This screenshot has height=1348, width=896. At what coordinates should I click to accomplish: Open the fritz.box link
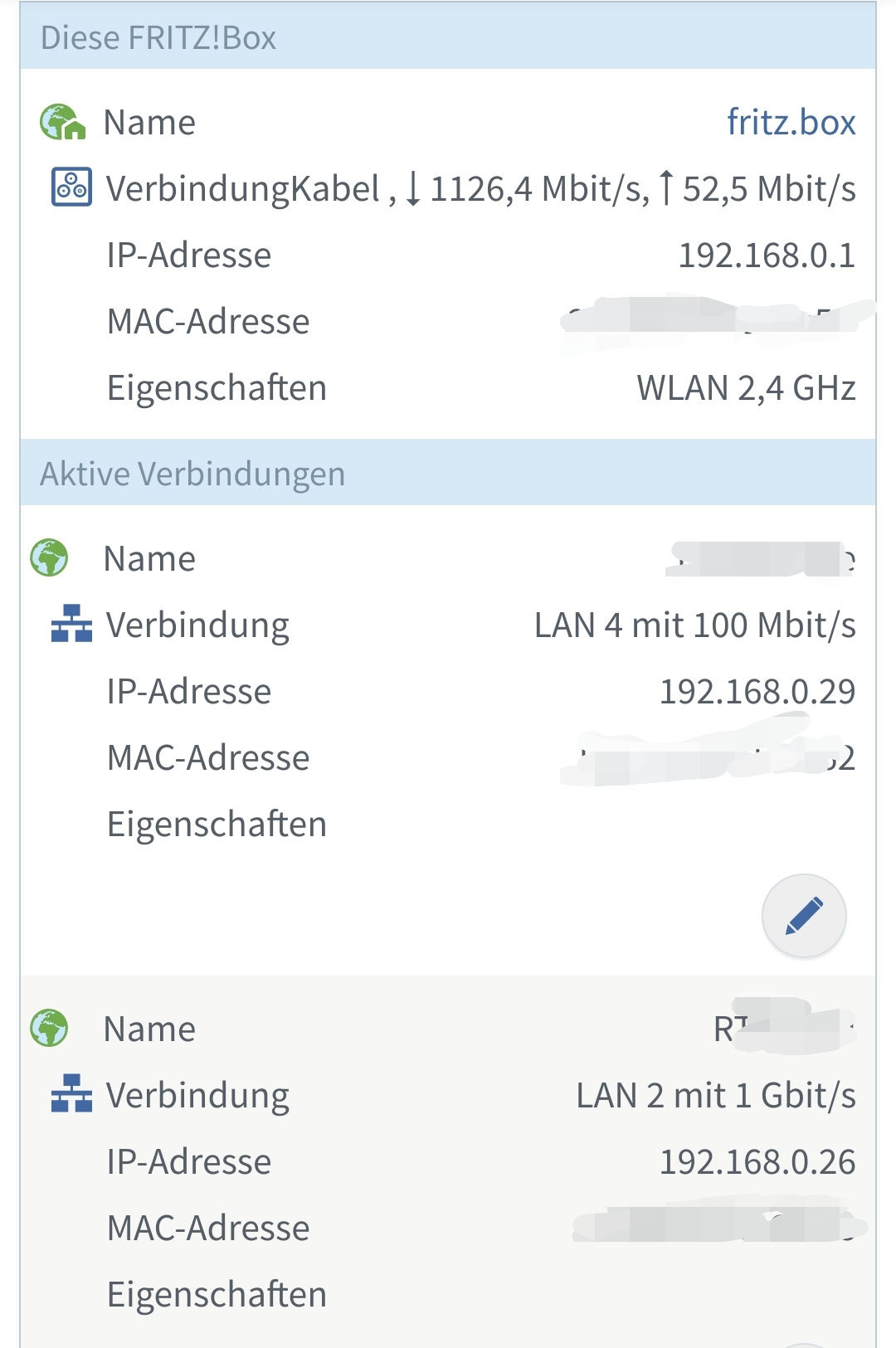[x=791, y=123]
